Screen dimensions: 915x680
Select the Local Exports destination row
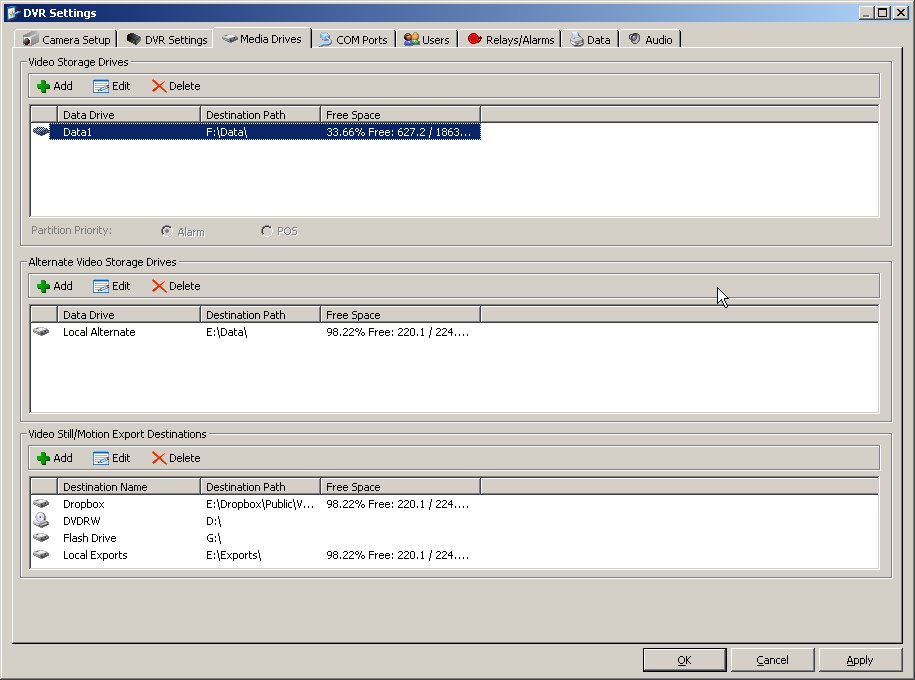[95, 555]
